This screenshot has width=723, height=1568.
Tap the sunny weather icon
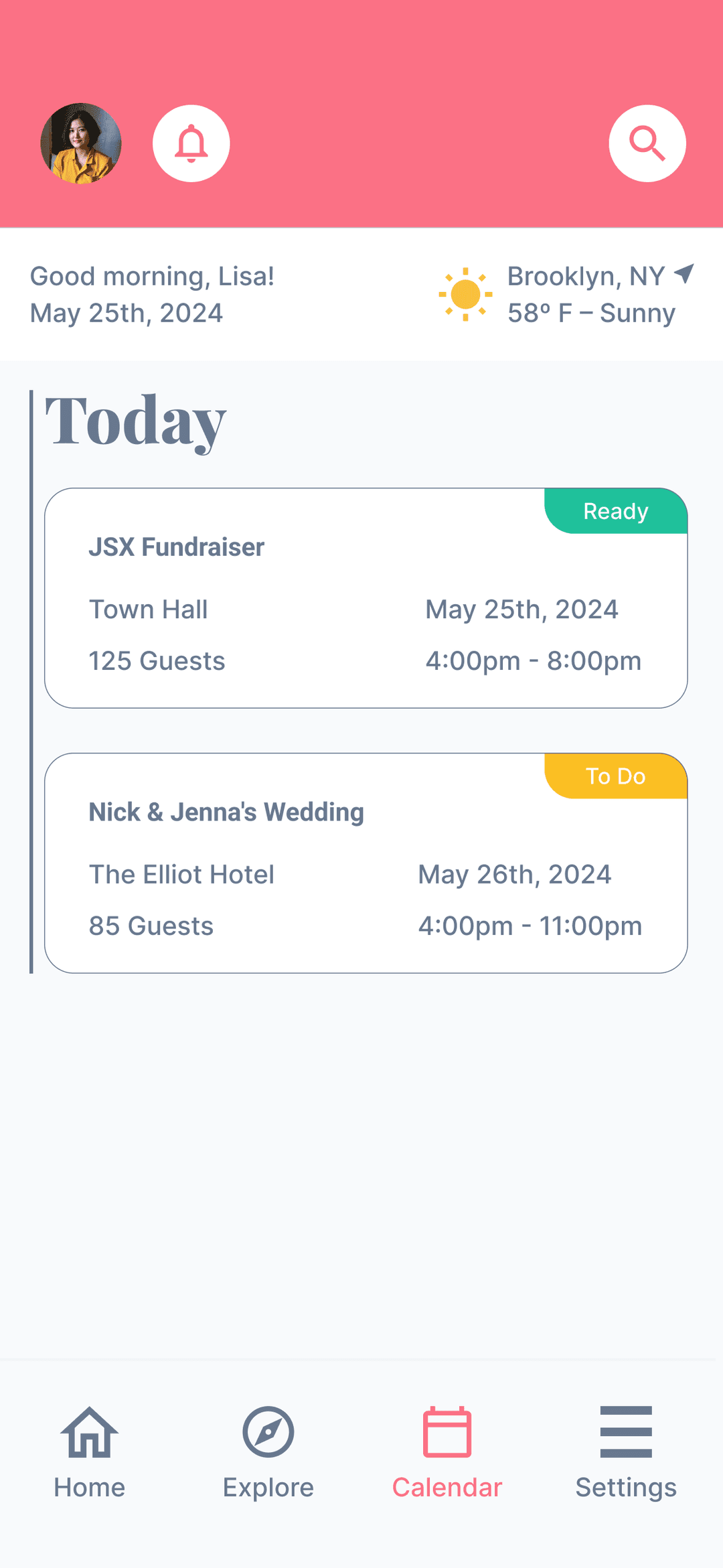pyautogui.click(x=465, y=294)
